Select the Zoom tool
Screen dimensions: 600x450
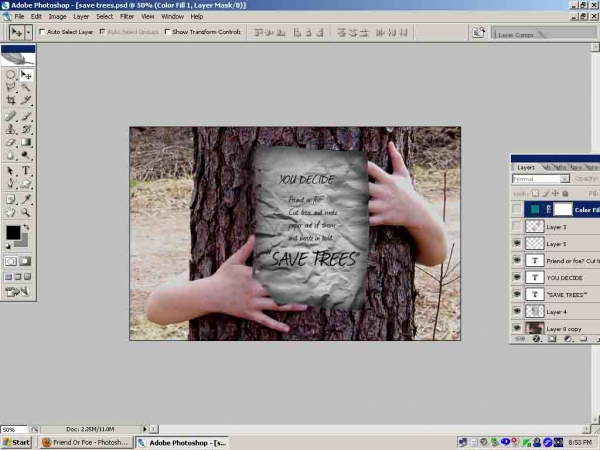(26, 212)
